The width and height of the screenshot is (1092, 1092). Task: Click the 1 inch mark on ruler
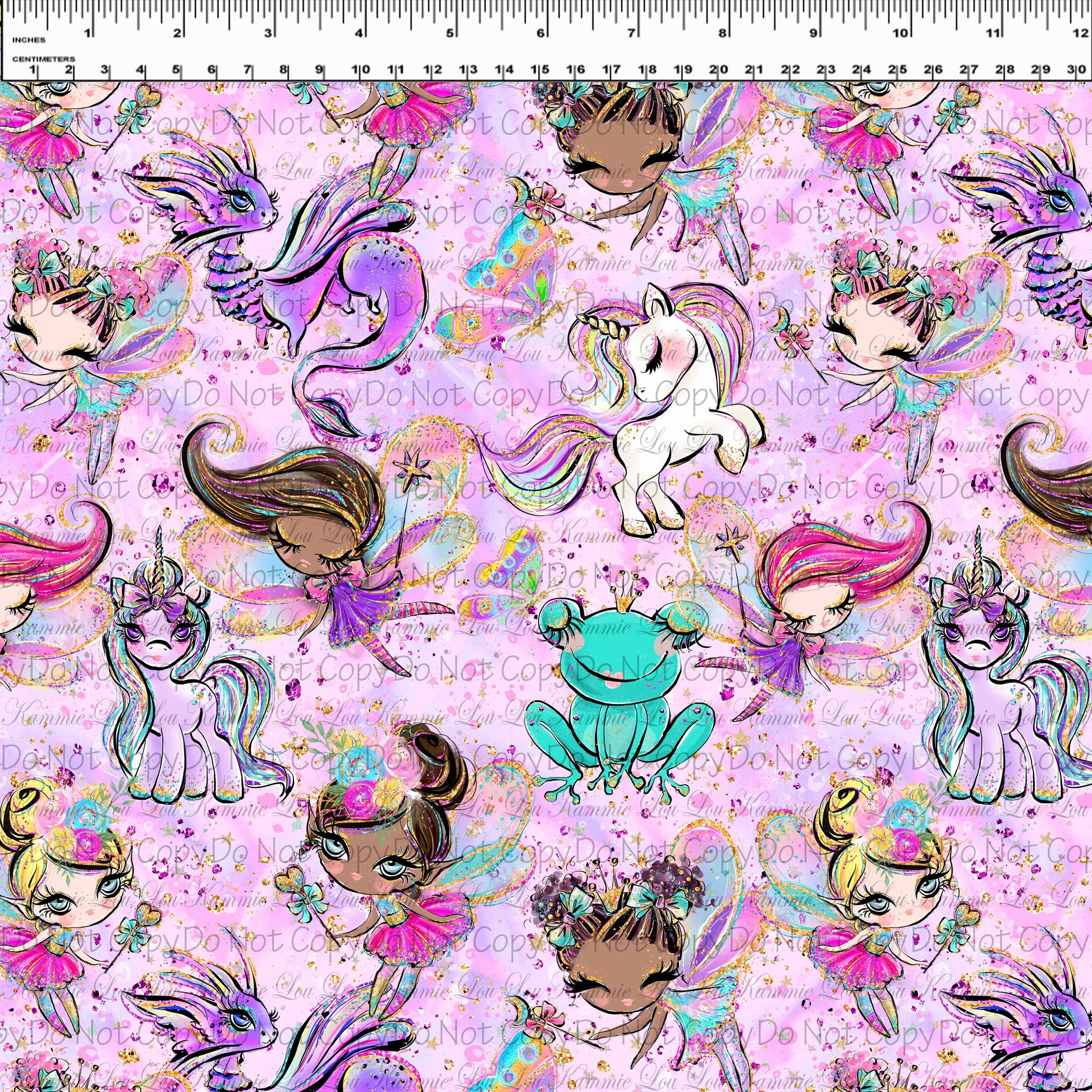(88, 33)
